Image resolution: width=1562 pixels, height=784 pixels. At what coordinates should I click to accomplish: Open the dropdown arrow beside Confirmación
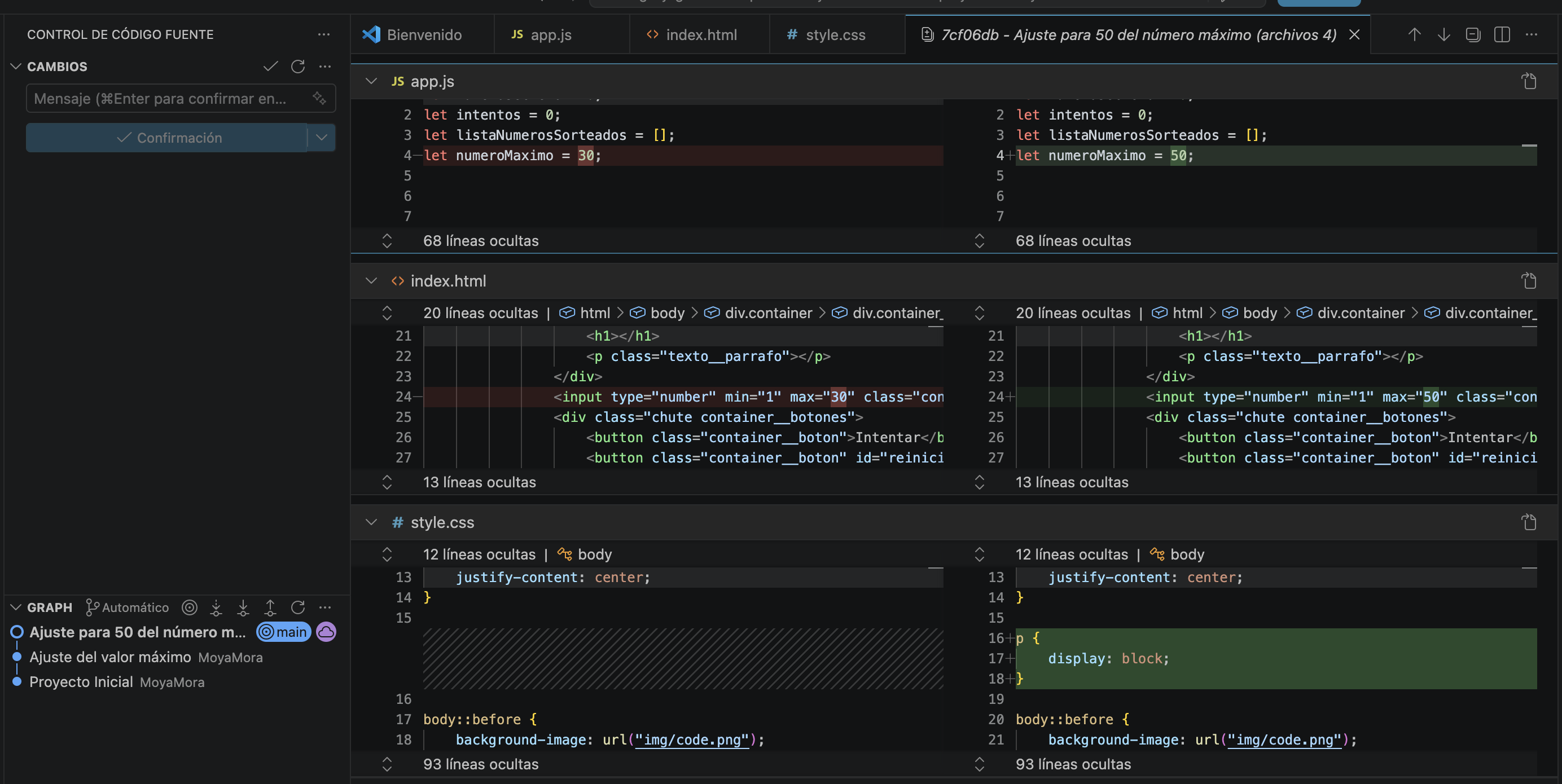tap(322, 138)
